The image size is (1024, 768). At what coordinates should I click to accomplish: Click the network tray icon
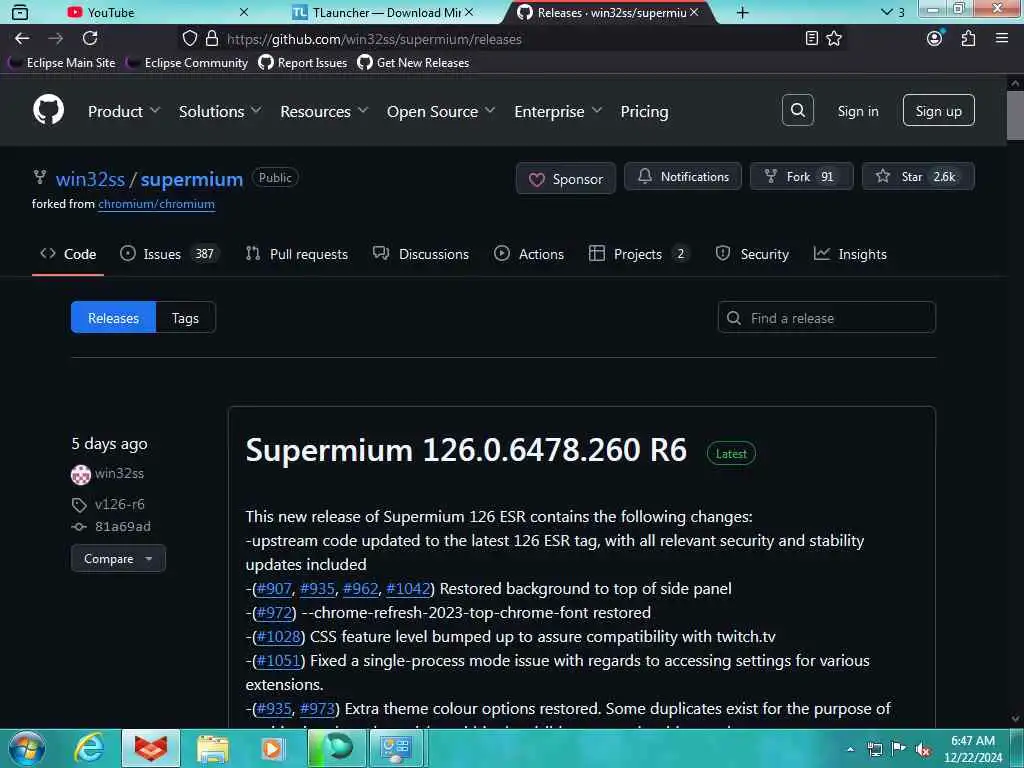click(x=874, y=749)
